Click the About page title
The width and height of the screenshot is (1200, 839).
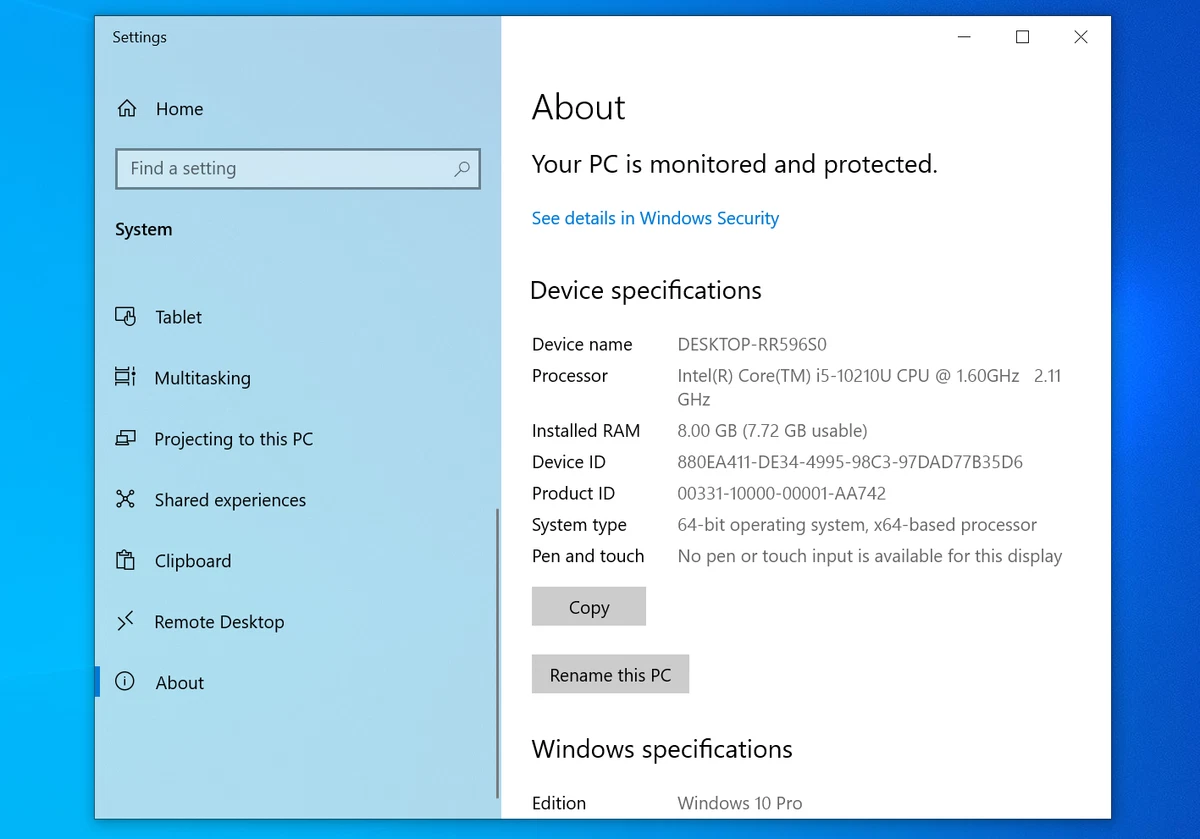pyautogui.click(x=579, y=107)
